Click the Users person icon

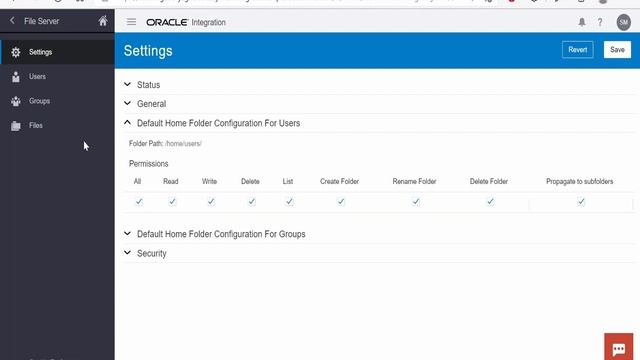point(16,77)
